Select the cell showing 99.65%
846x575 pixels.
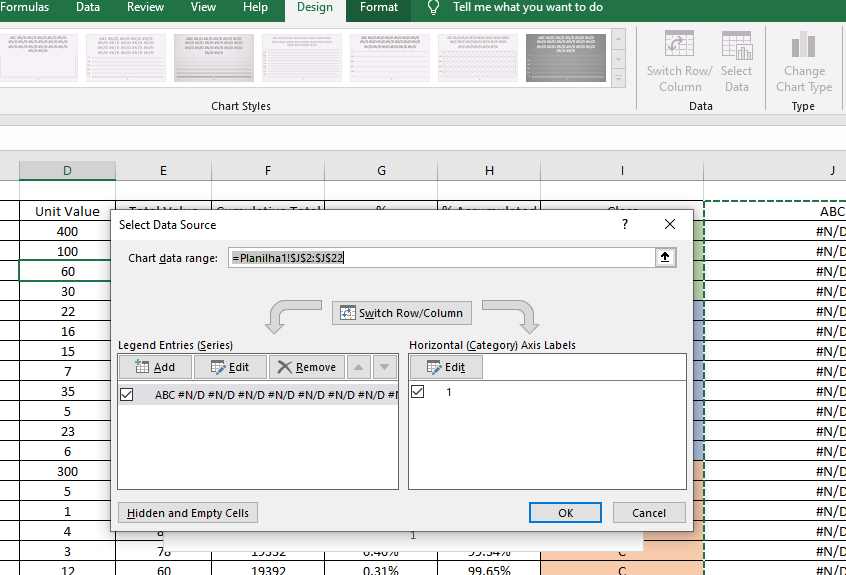pyautogui.click(x=489, y=569)
